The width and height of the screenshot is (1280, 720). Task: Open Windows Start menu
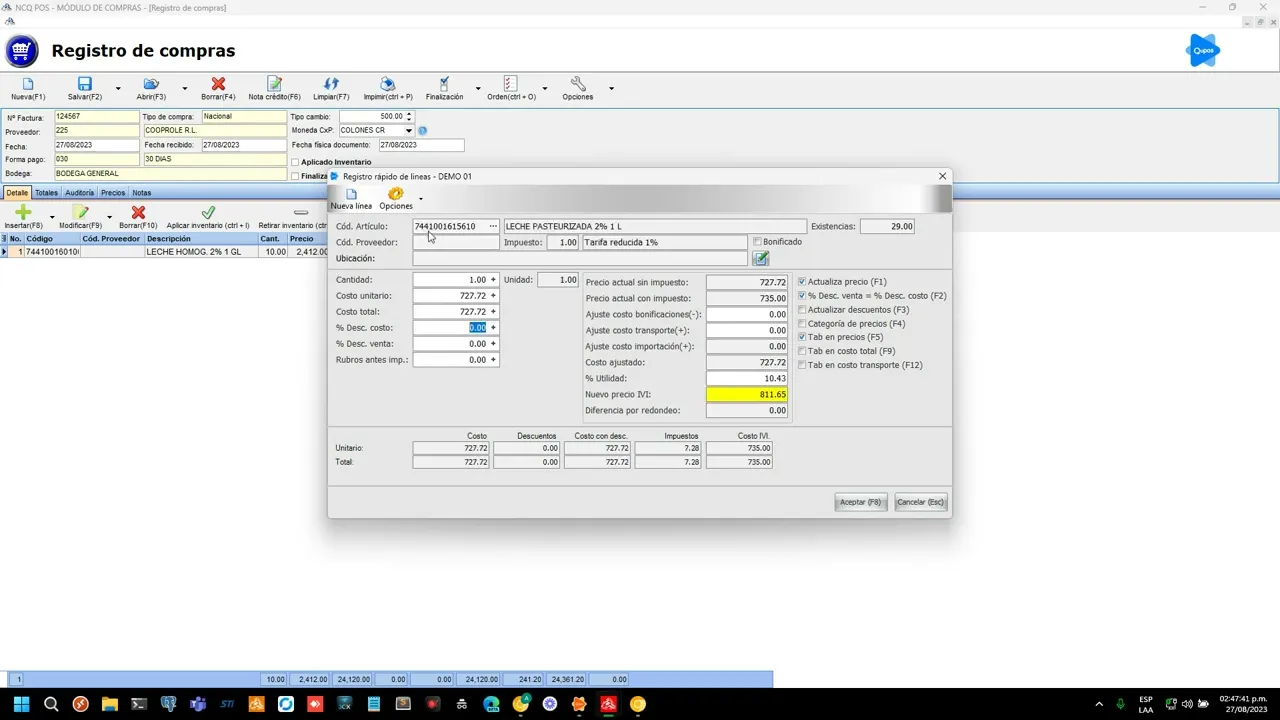click(21, 704)
